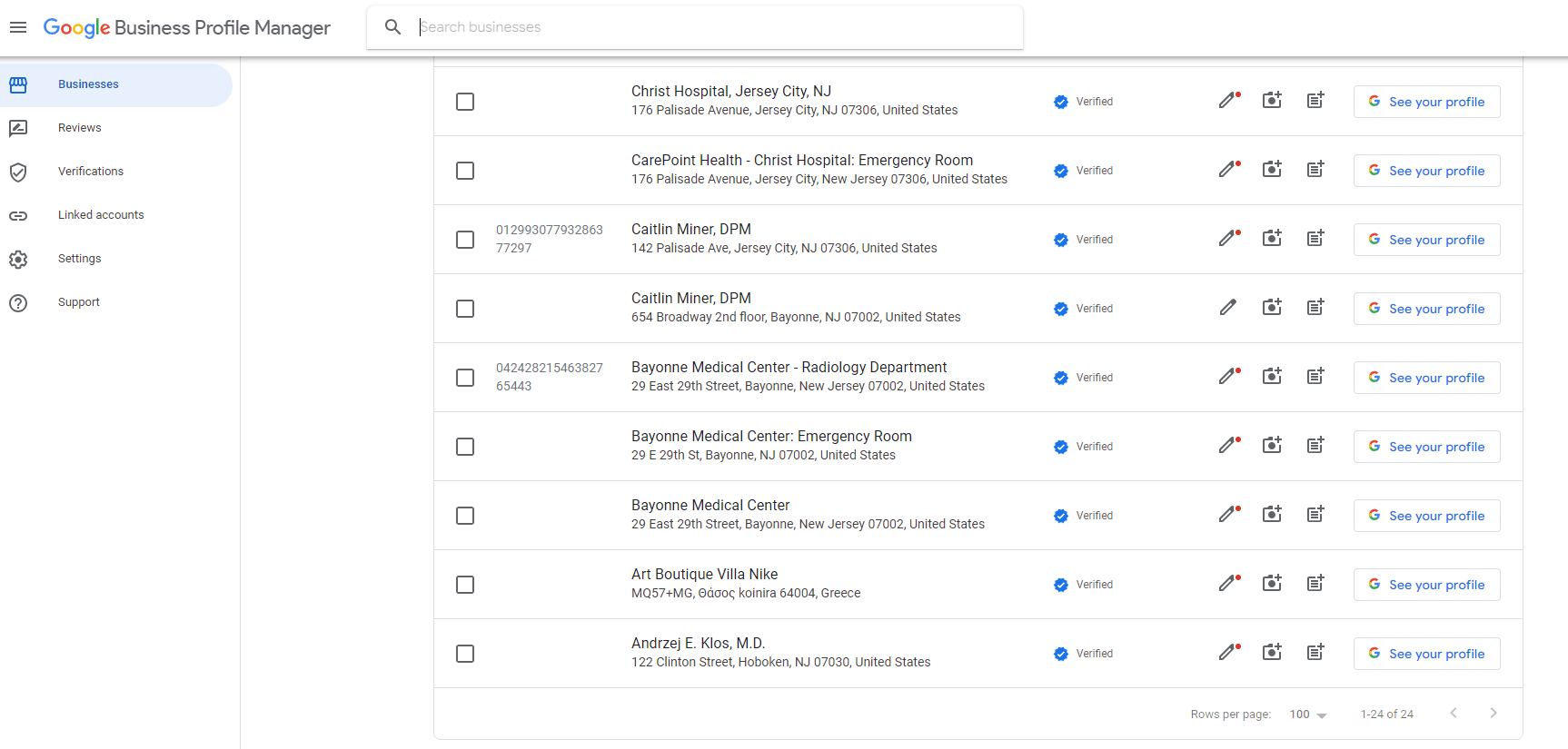See your profile for Caitlin Miner, 654 Broadway
The height and width of the screenshot is (749, 1568).
tap(1426, 309)
